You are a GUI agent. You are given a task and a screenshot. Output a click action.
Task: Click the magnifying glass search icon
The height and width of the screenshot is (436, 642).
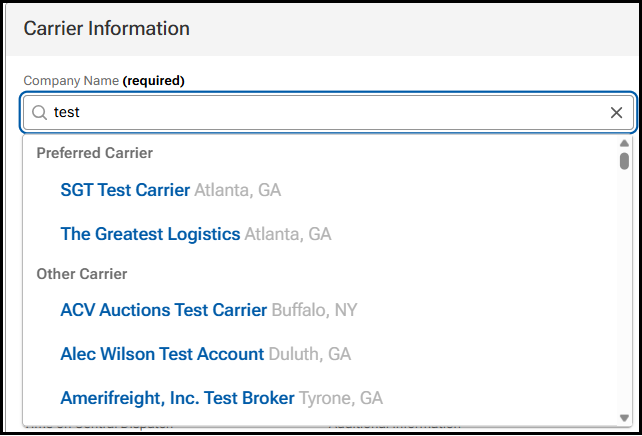(x=39, y=113)
